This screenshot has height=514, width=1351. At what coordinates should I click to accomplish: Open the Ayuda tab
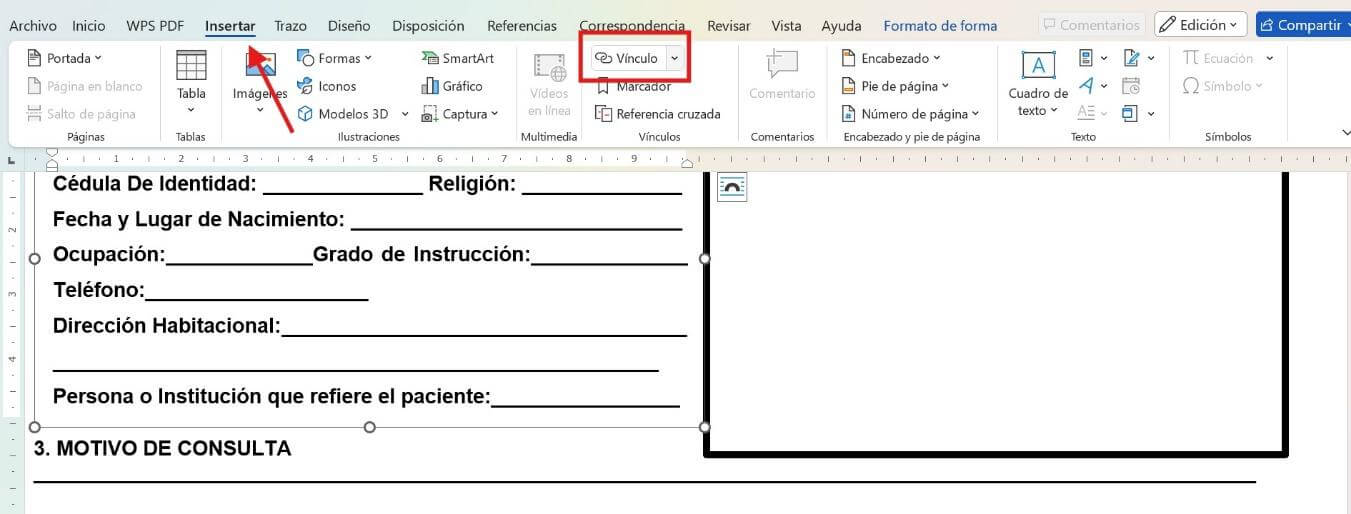click(x=842, y=26)
